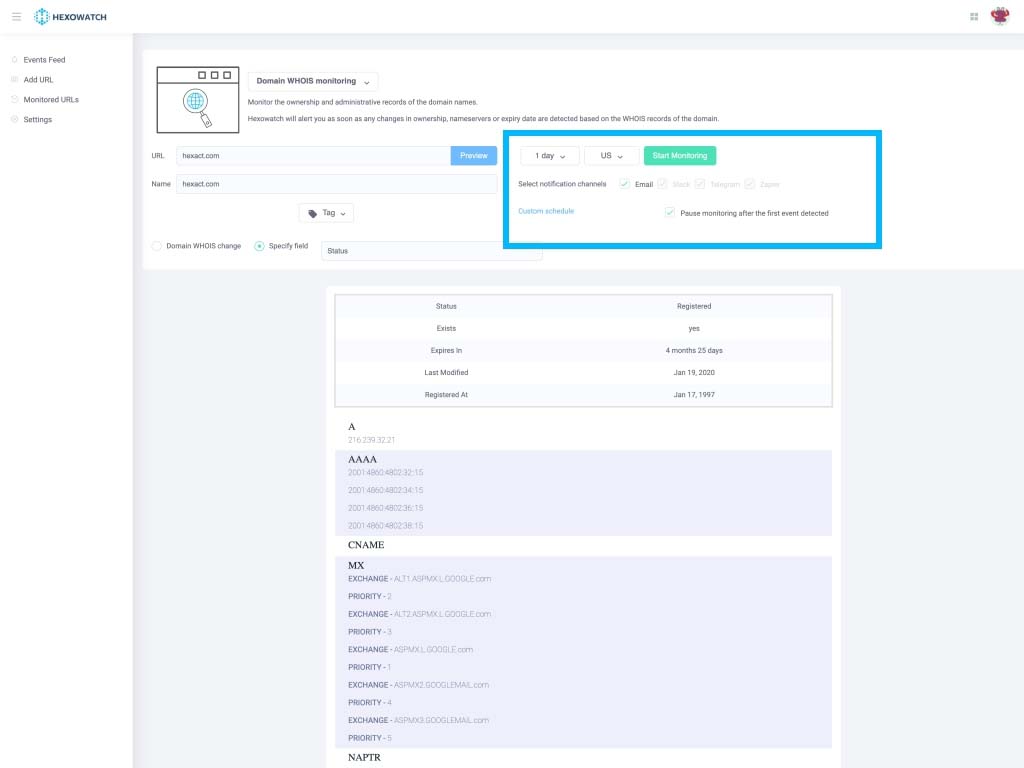This screenshot has width=1024, height=768.
Task: Click the '4 months 25 days' value
Action: tap(694, 351)
